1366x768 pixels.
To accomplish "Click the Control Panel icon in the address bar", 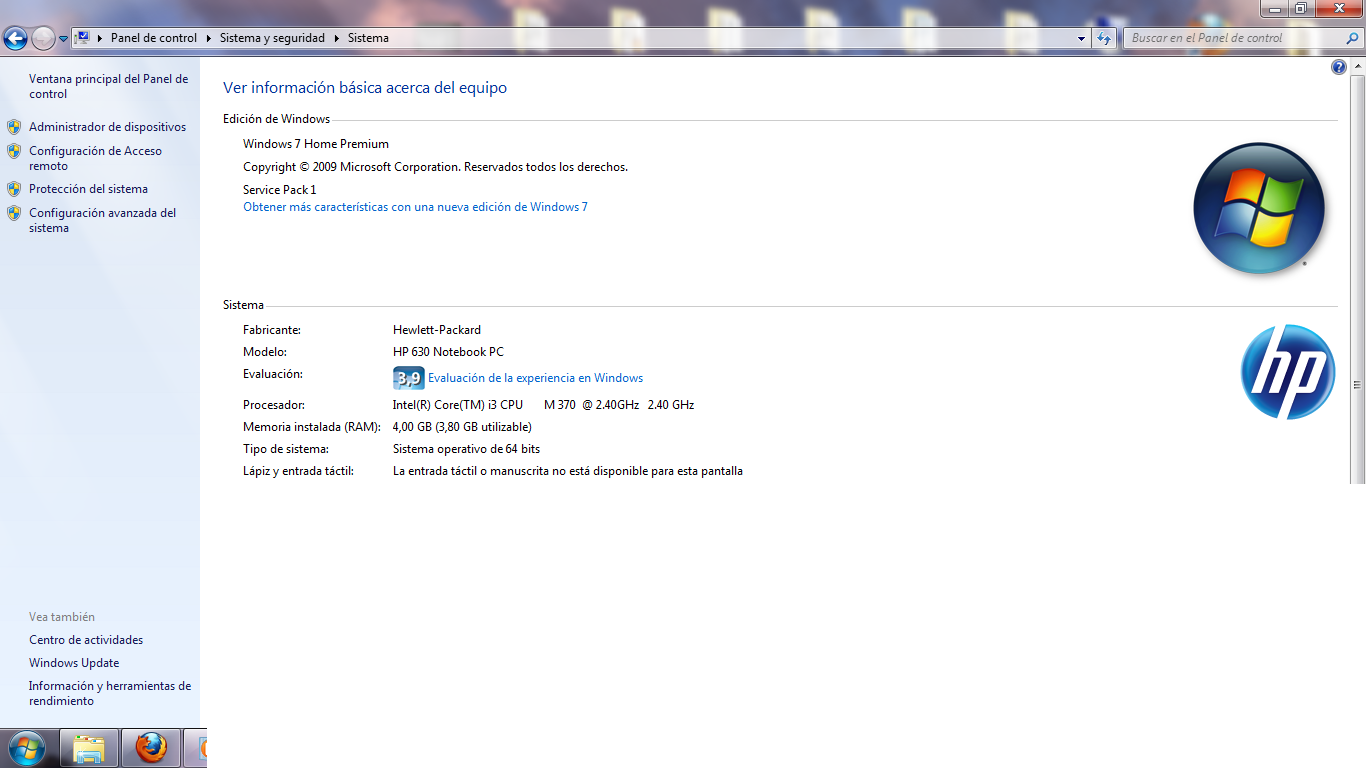I will pos(83,38).
